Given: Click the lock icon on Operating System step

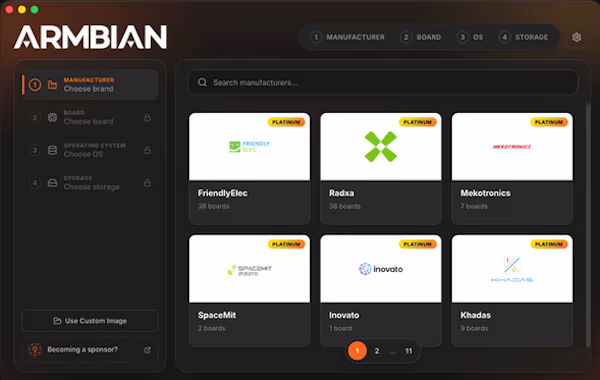Looking at the screenshot, I should click(147, 150).
